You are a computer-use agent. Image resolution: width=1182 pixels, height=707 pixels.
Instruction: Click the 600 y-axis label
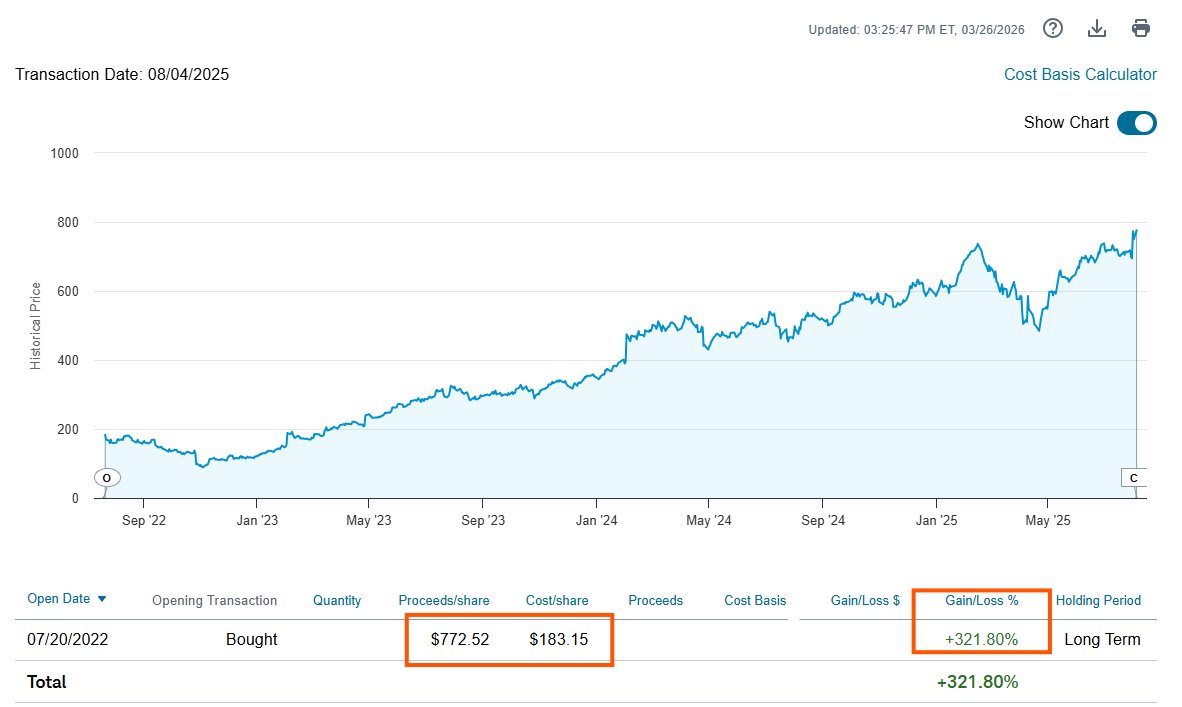(68, 291)
